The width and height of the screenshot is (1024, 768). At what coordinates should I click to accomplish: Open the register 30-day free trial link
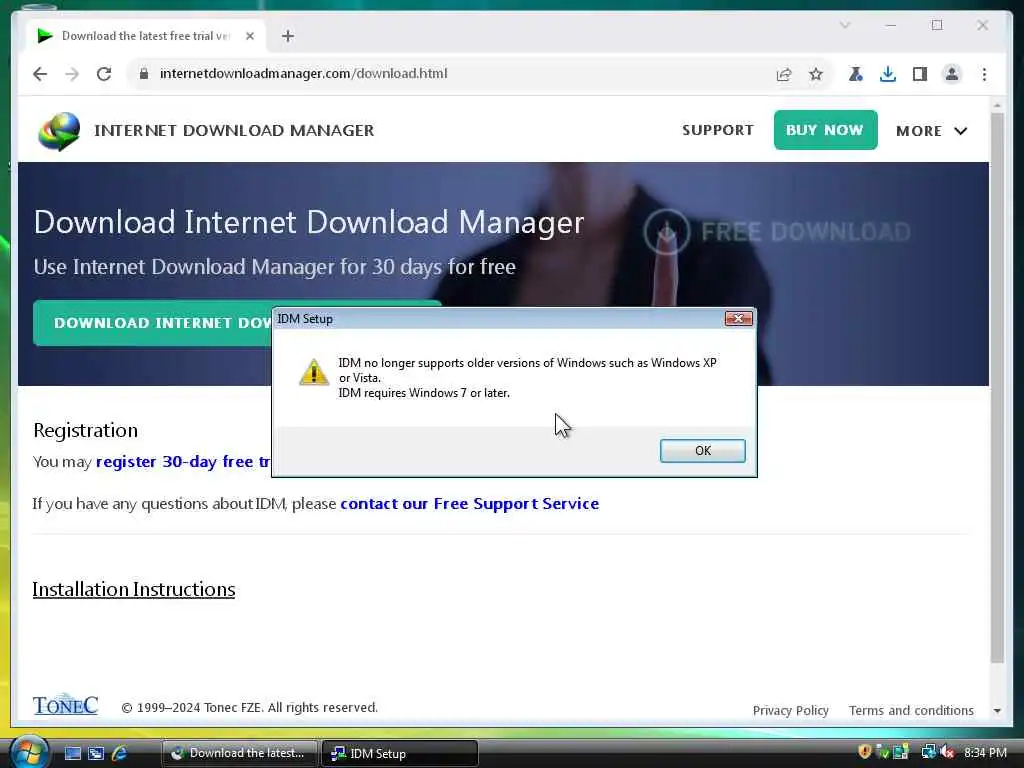pos(184,462)
